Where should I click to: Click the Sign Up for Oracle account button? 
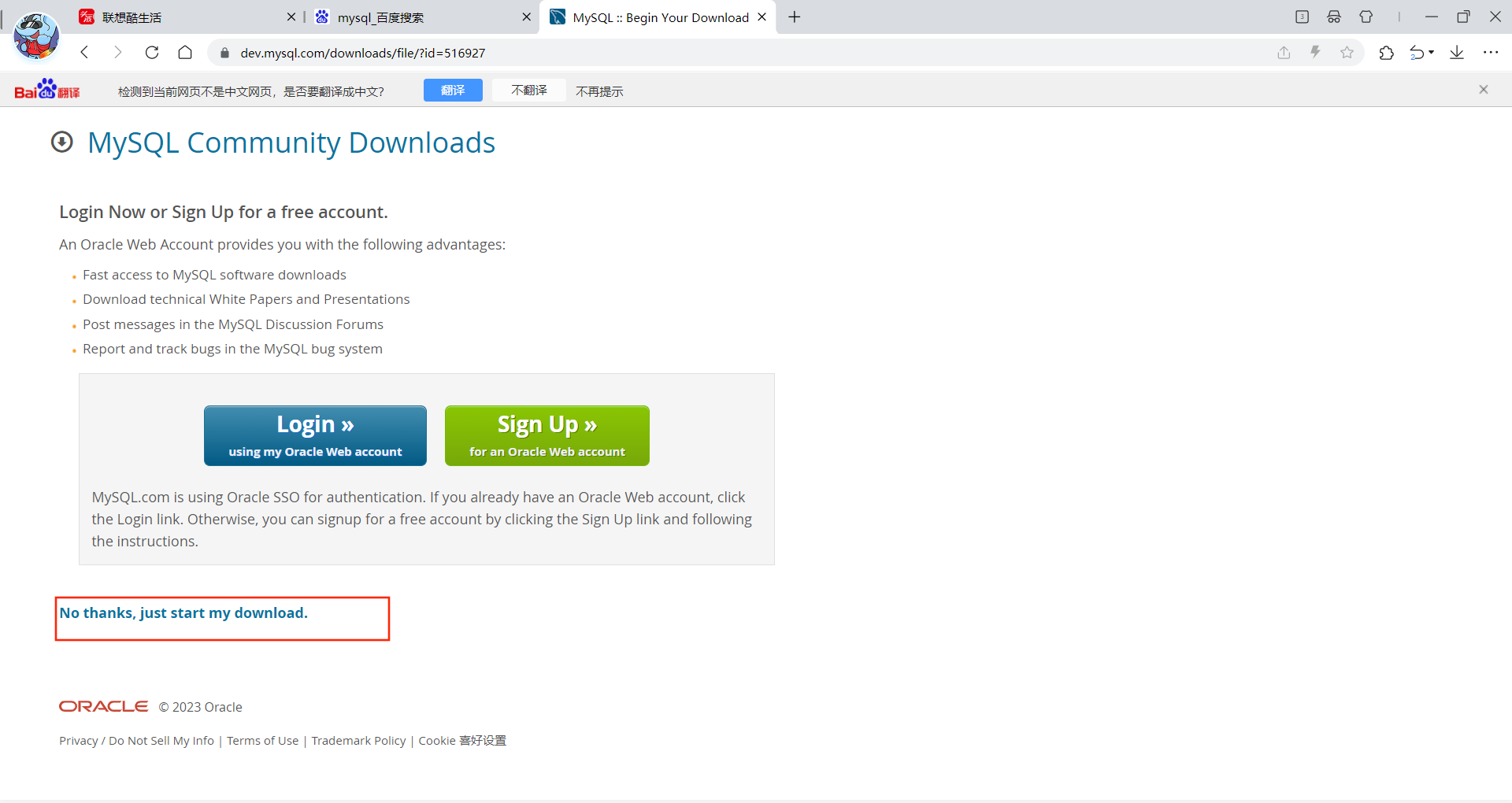547,435
